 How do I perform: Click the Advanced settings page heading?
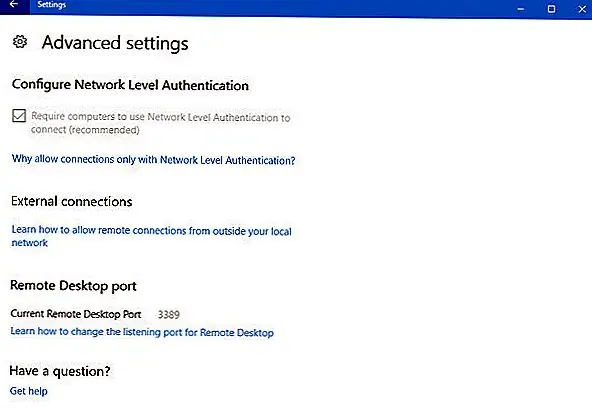tap(115, 43)
